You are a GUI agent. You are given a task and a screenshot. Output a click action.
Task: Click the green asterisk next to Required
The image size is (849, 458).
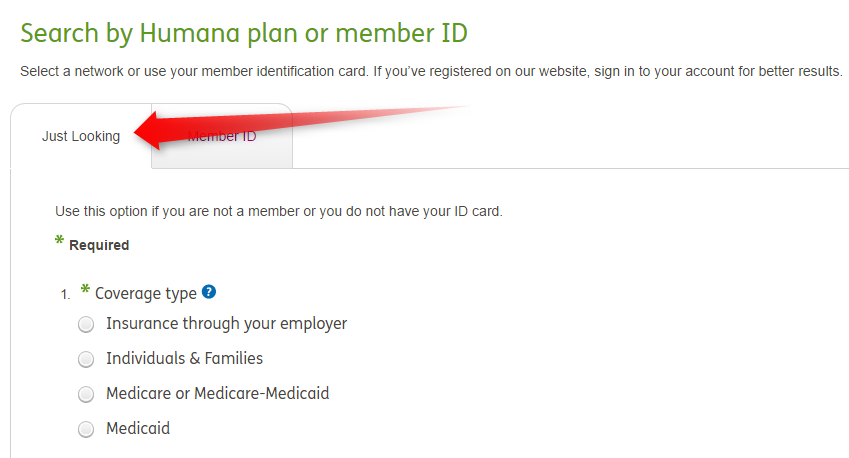[x=59, y=243]
